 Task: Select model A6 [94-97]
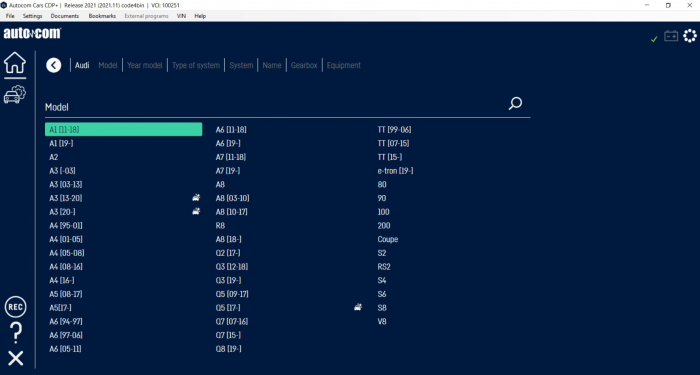click(66, 321)
